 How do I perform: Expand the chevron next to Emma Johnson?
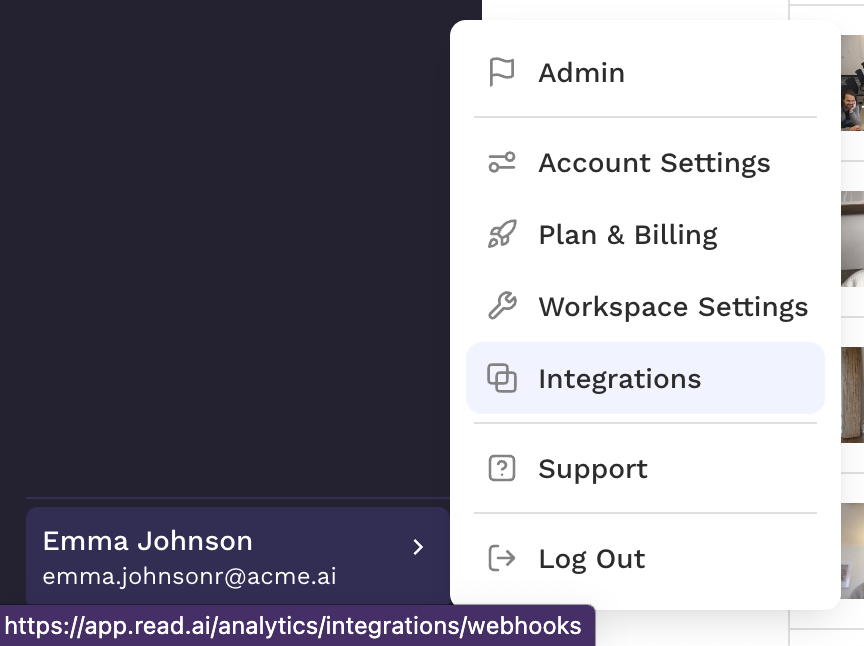click(x=418, y=547)
